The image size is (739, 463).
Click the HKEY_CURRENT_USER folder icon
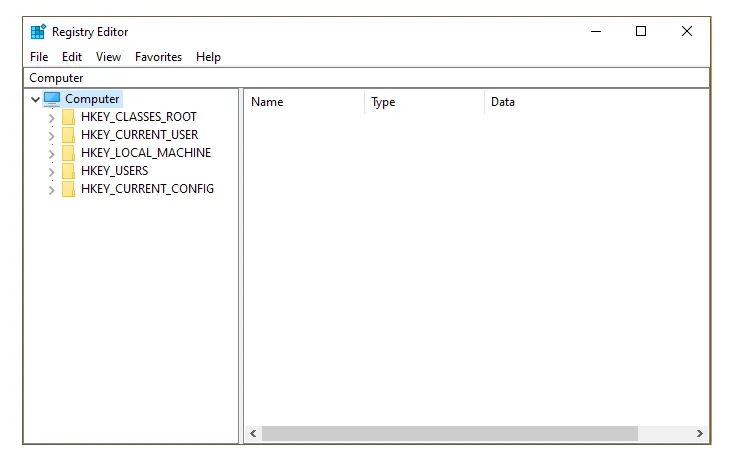click(x=68, y=135)
